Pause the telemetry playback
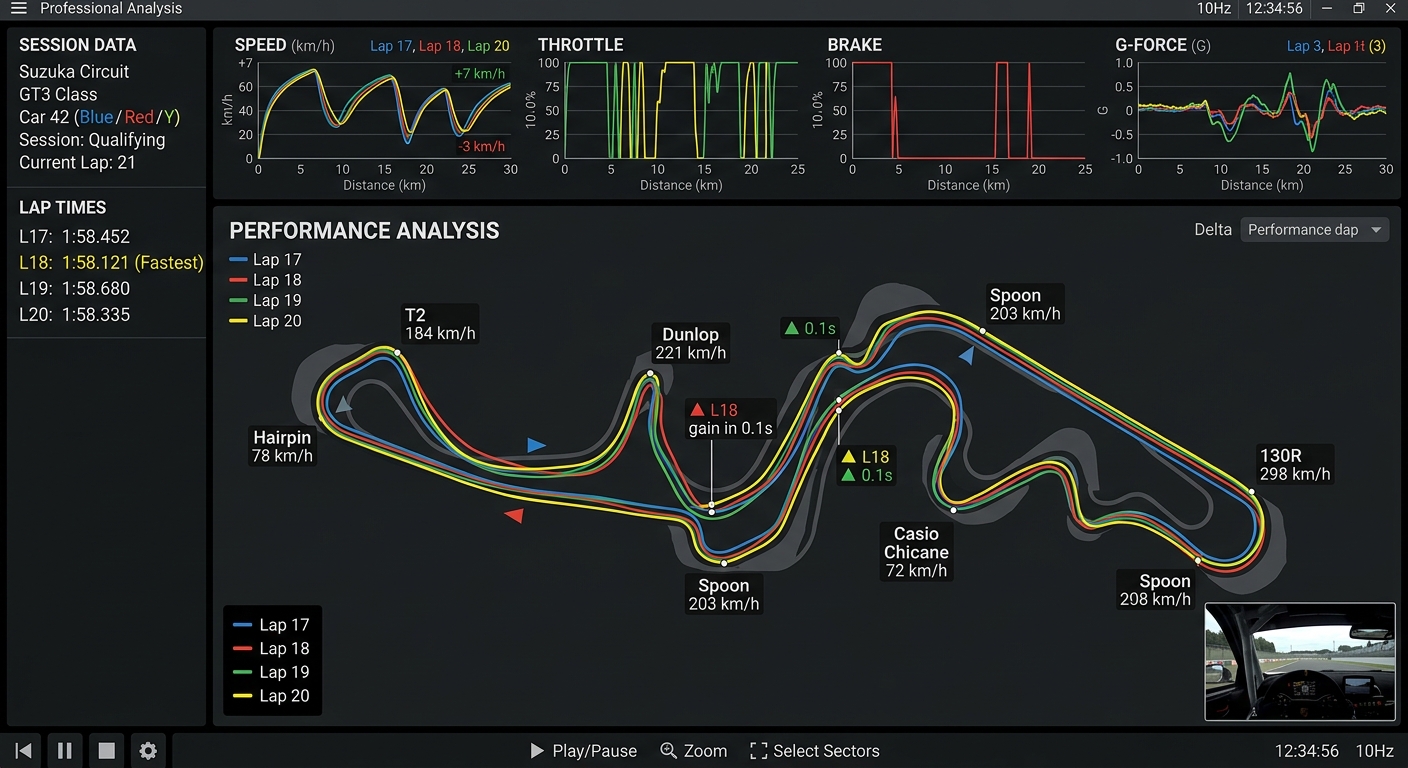 coord(64,751)
